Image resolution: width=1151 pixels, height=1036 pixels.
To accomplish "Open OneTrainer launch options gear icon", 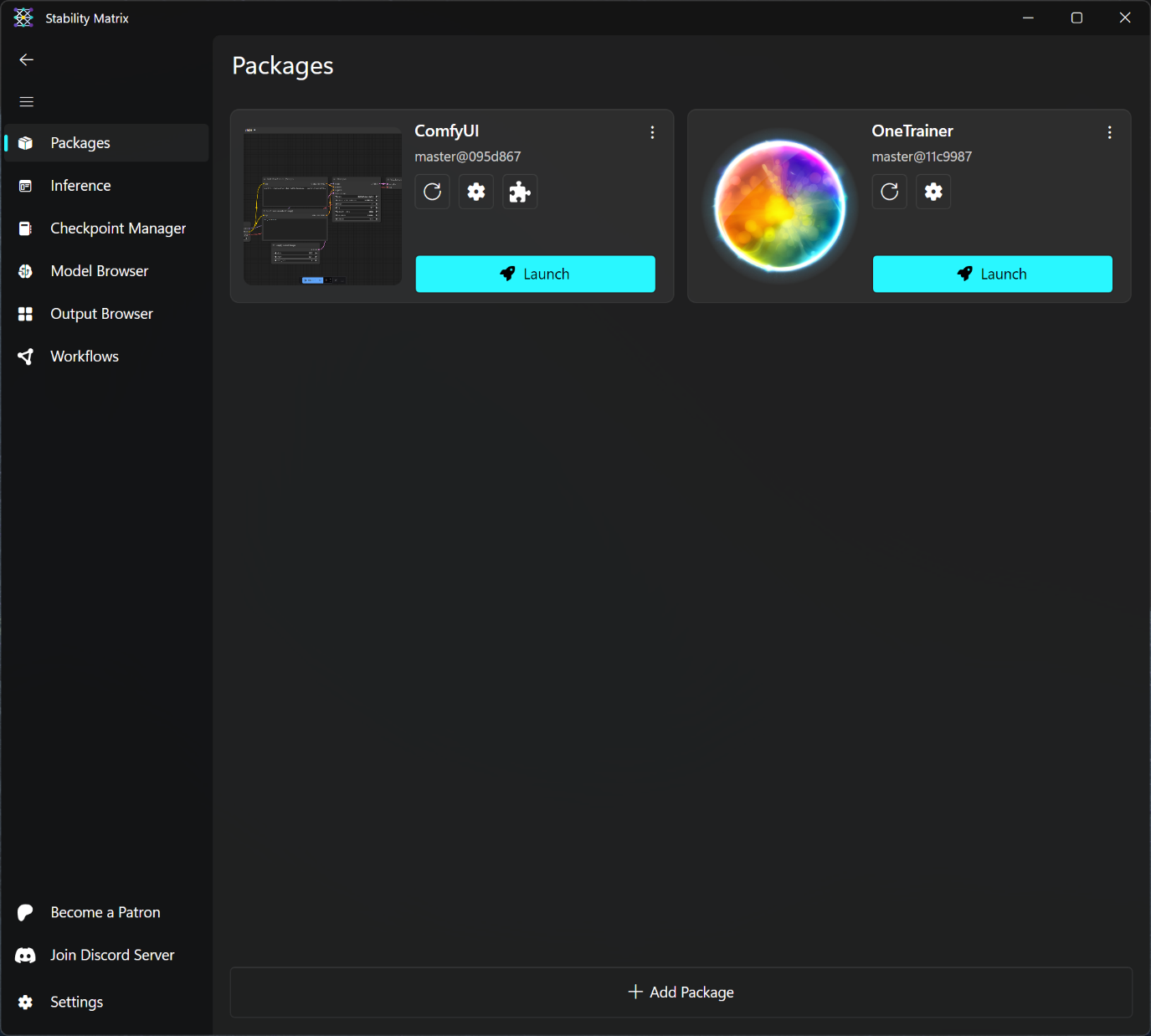I will (933, 192).
